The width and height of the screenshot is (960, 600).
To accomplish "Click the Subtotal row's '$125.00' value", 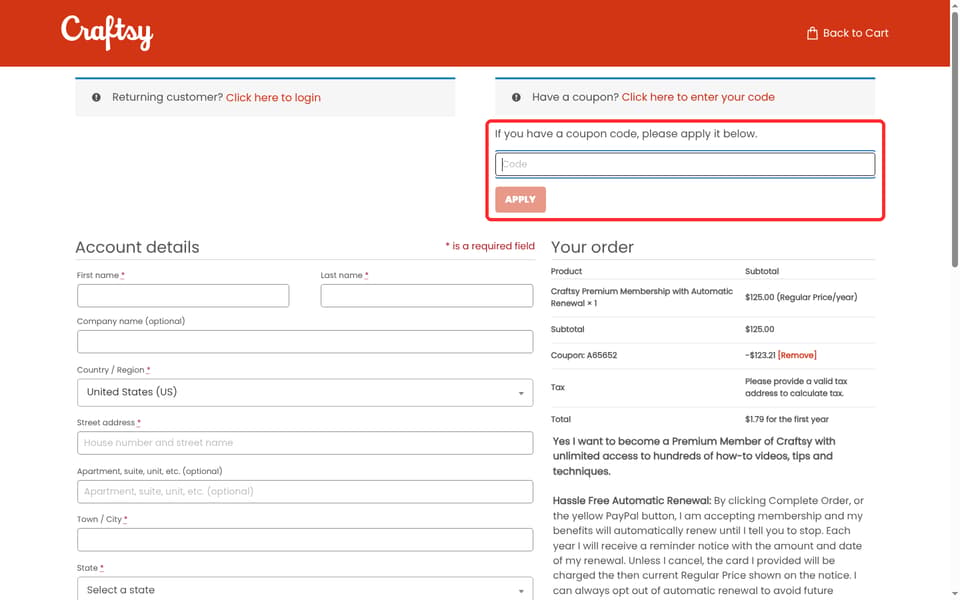I will click(x=759, y=329).
